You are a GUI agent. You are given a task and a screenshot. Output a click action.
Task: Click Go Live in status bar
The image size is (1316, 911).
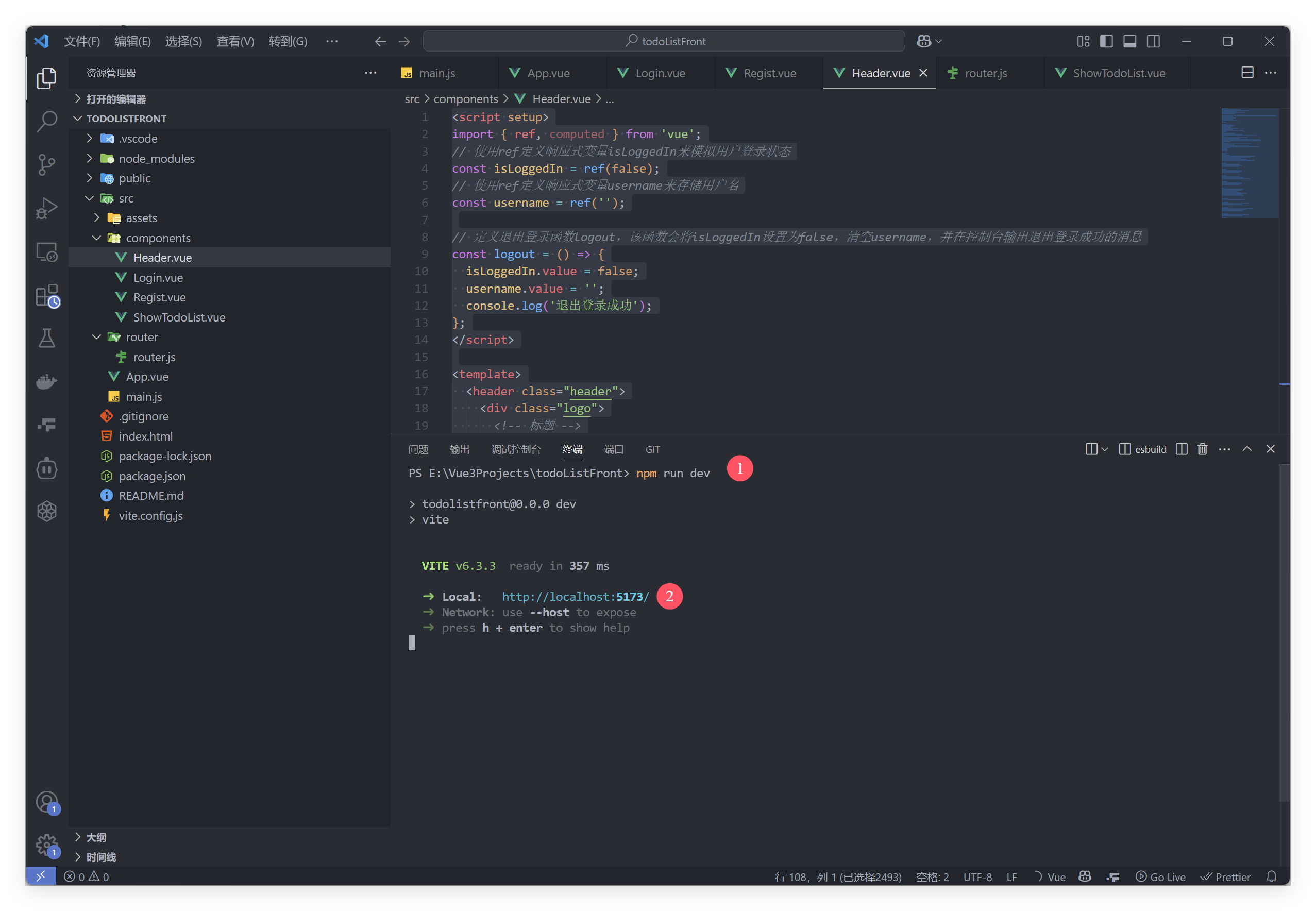1160,877
